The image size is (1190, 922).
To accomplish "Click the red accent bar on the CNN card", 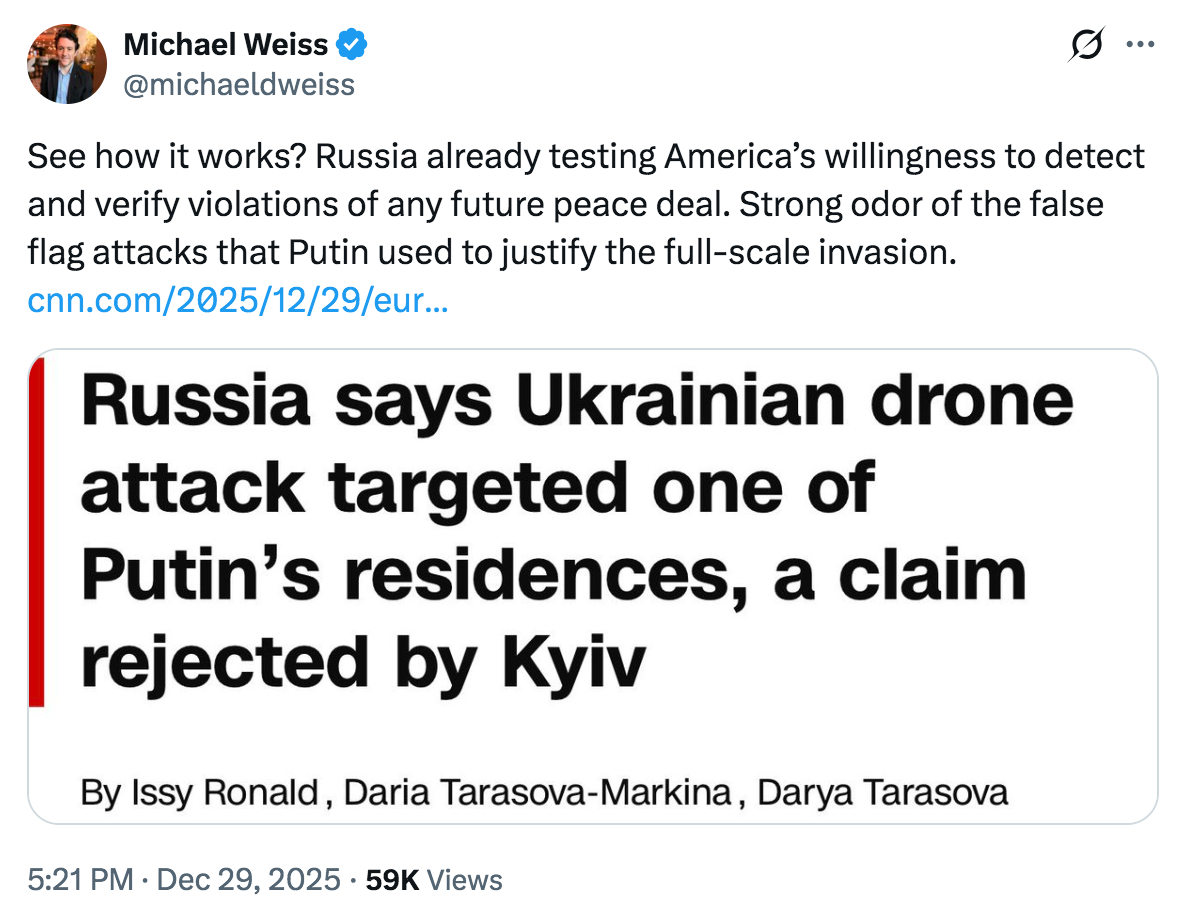I will tap(38, 532).
